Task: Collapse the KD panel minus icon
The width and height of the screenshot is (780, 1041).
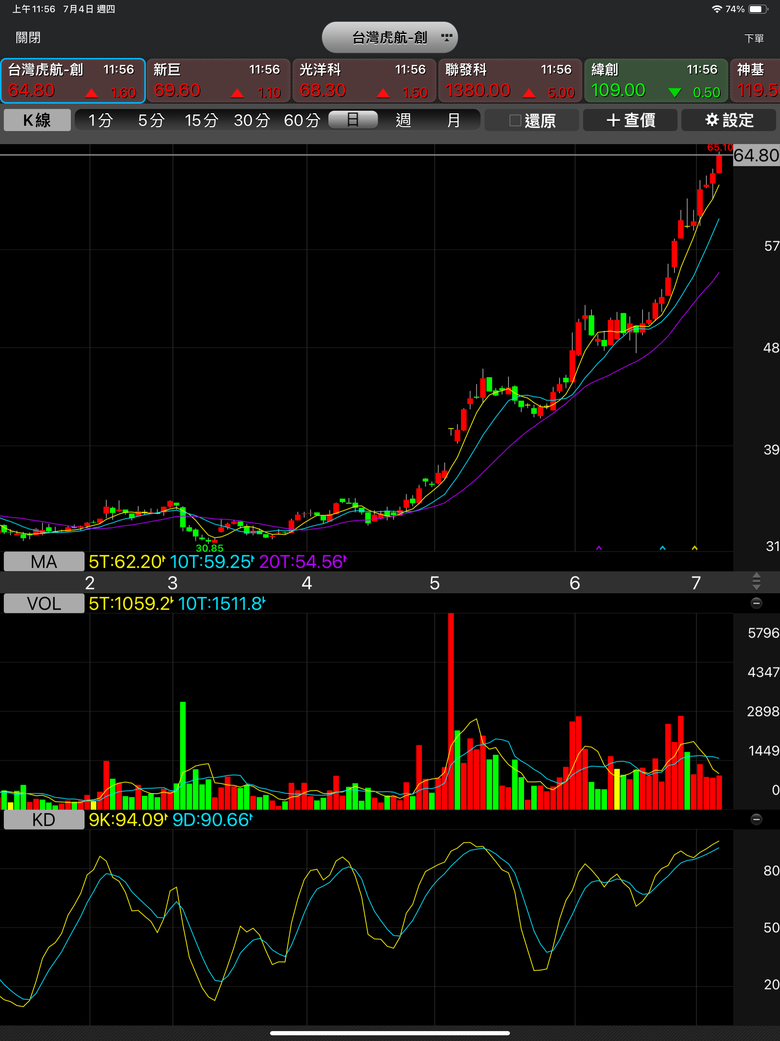Action: coord(755,820)
